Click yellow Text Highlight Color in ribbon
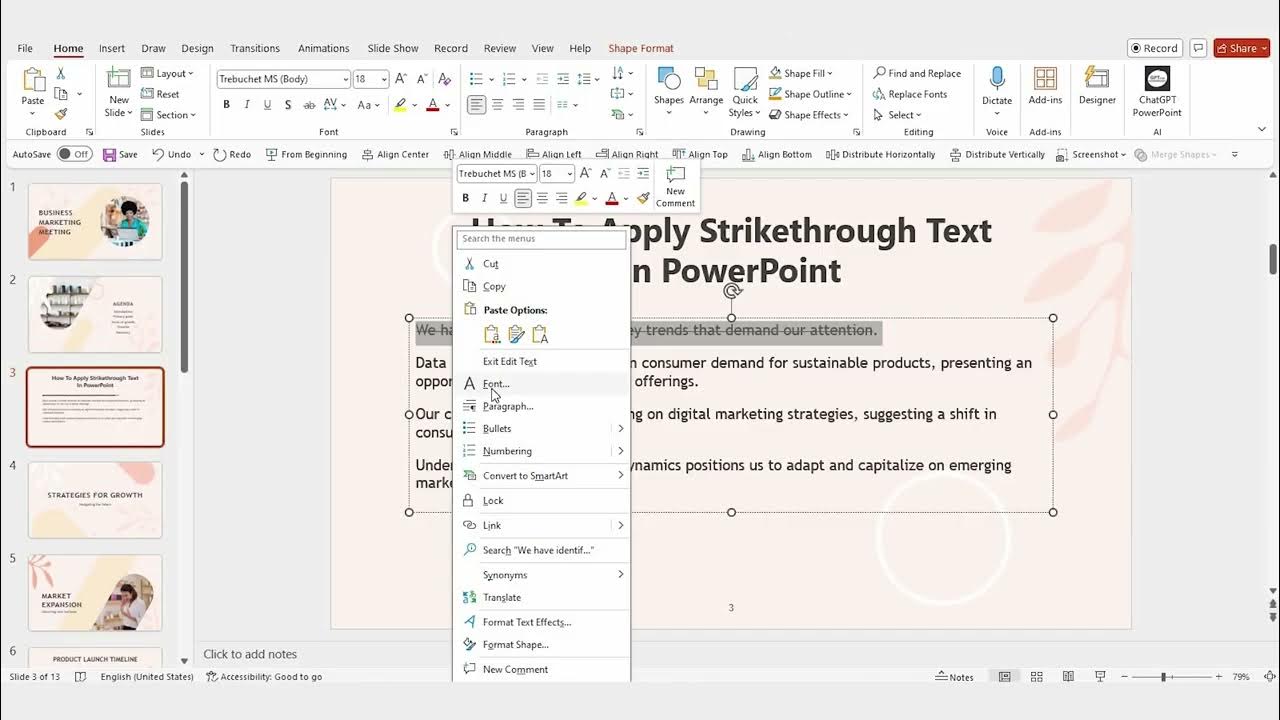The height and width of the screenshot is (720, 1280). tap(400, 105)
